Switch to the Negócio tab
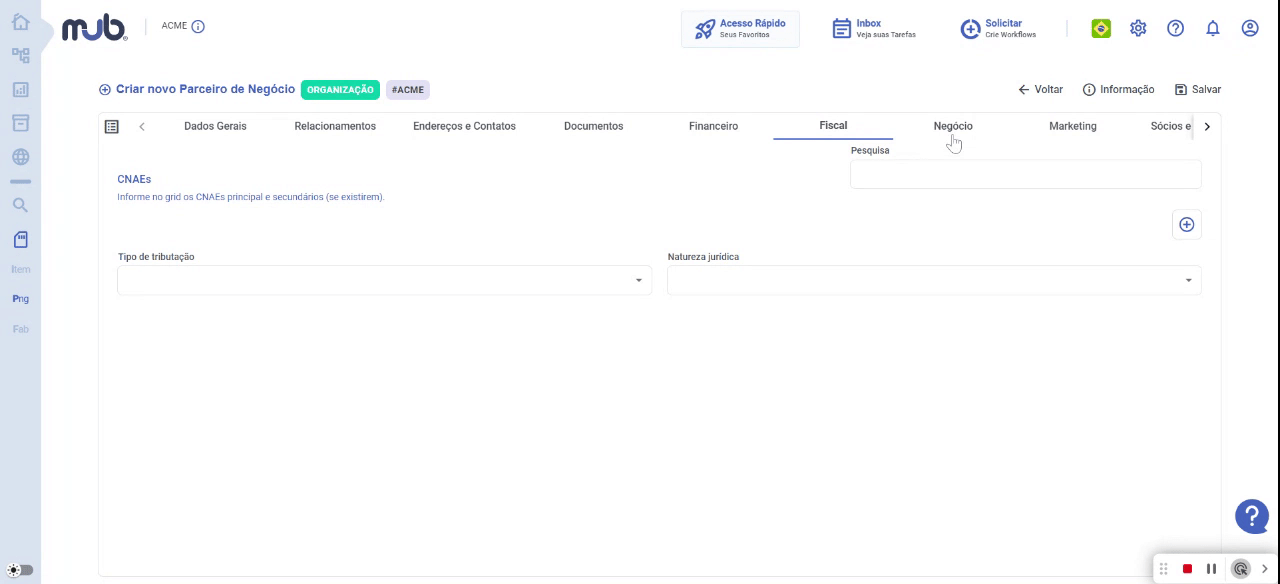The height and width of the screenshot is (584, 1280). tap(953, 126)
